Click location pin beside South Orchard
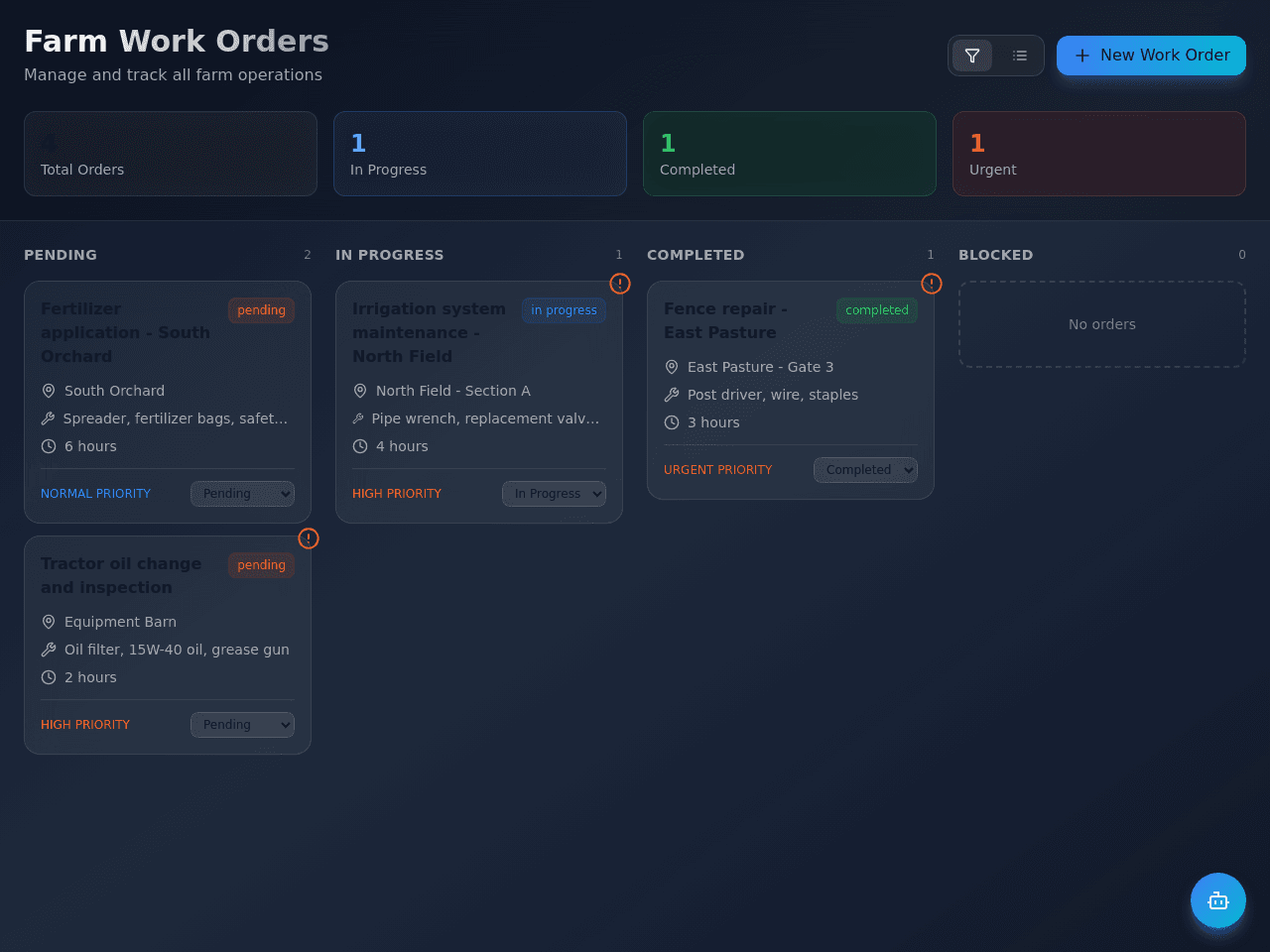This screenshot has width=1270, height=952. pyautogui.click(x=49, y=391)
